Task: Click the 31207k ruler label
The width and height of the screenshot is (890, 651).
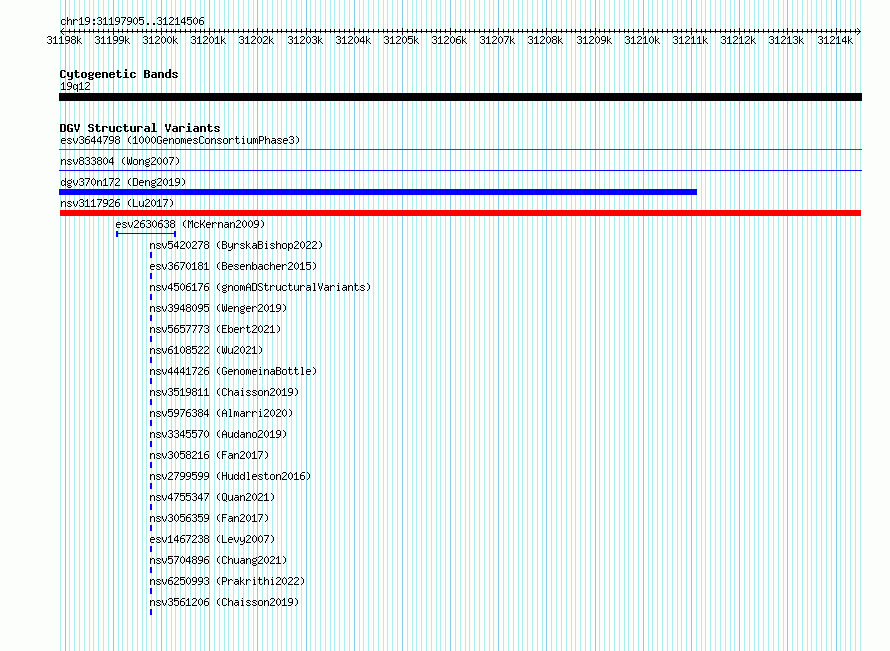Action: coord(497,40)
